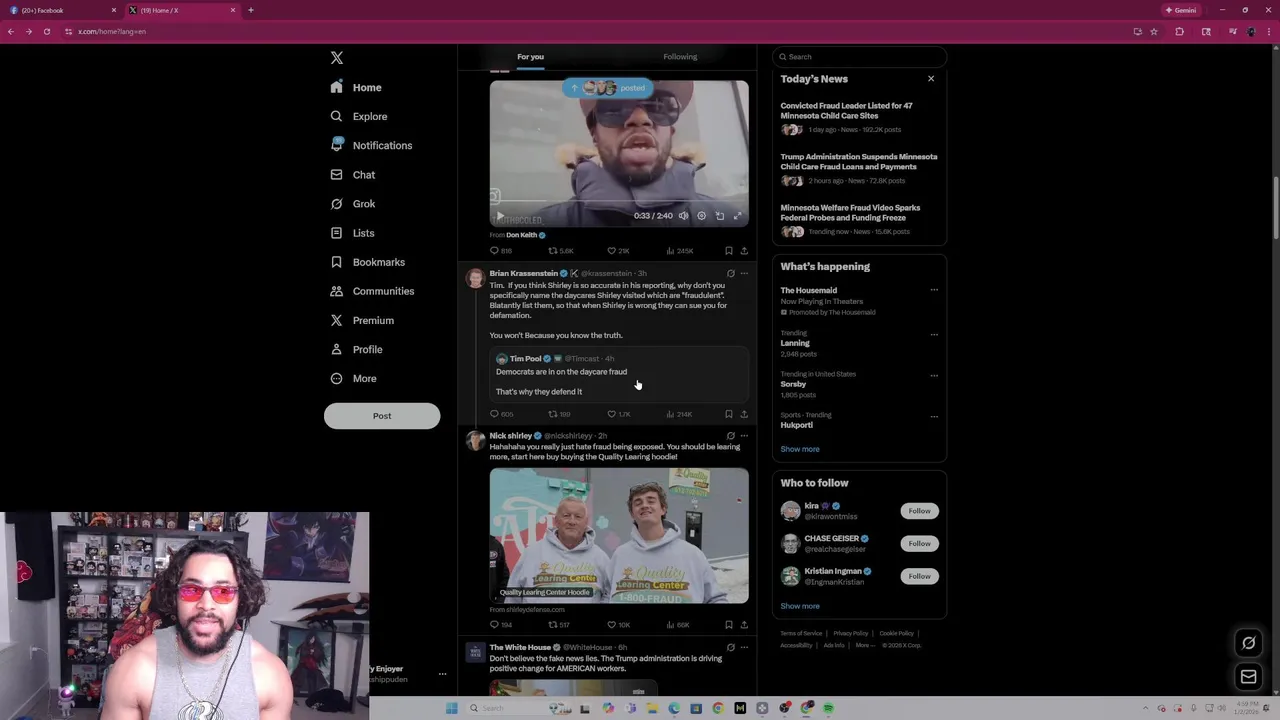This screenshot has height=720, width=1280.
Task: Open the Quality Learing Center hoodie image
Action: [619, 536]
